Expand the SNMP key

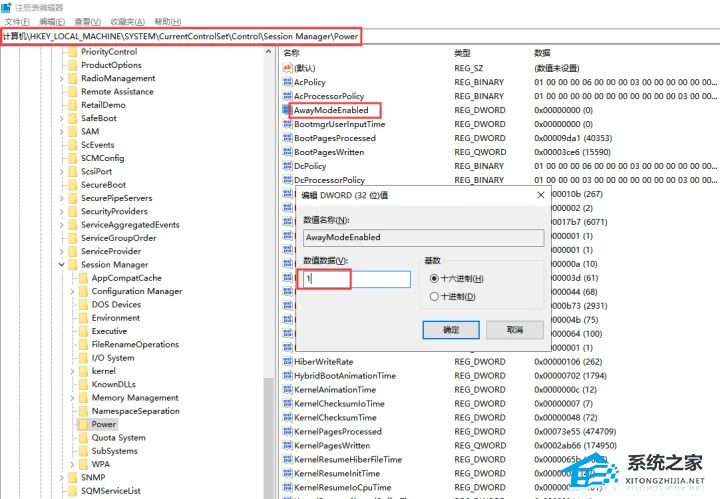(x=62, y=477)
